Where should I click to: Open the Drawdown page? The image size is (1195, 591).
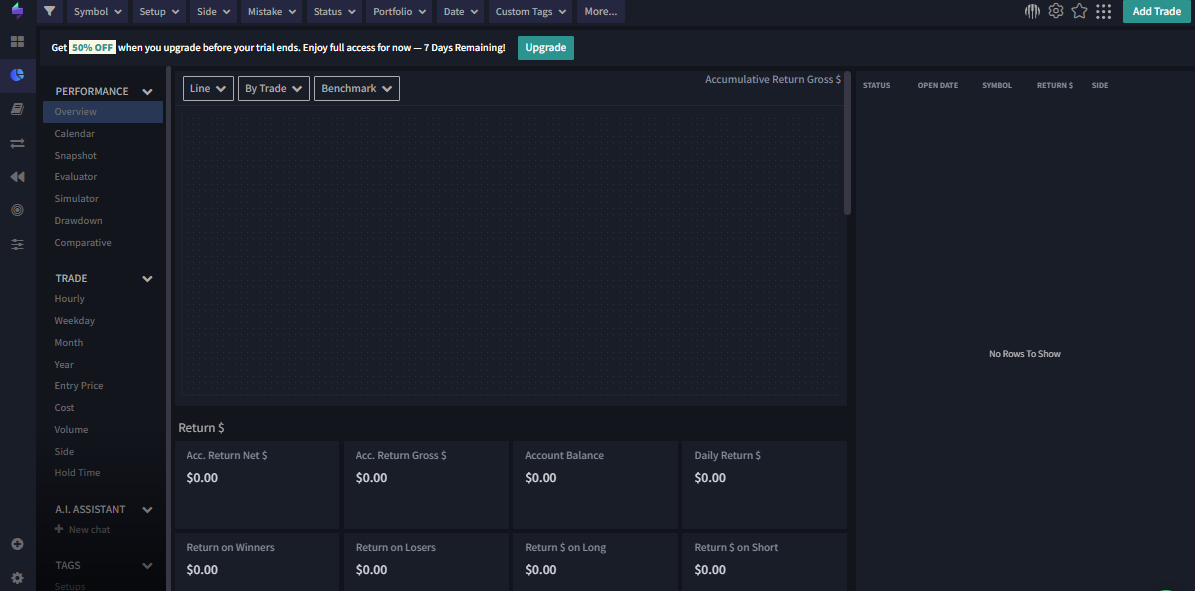coord(78,221)
